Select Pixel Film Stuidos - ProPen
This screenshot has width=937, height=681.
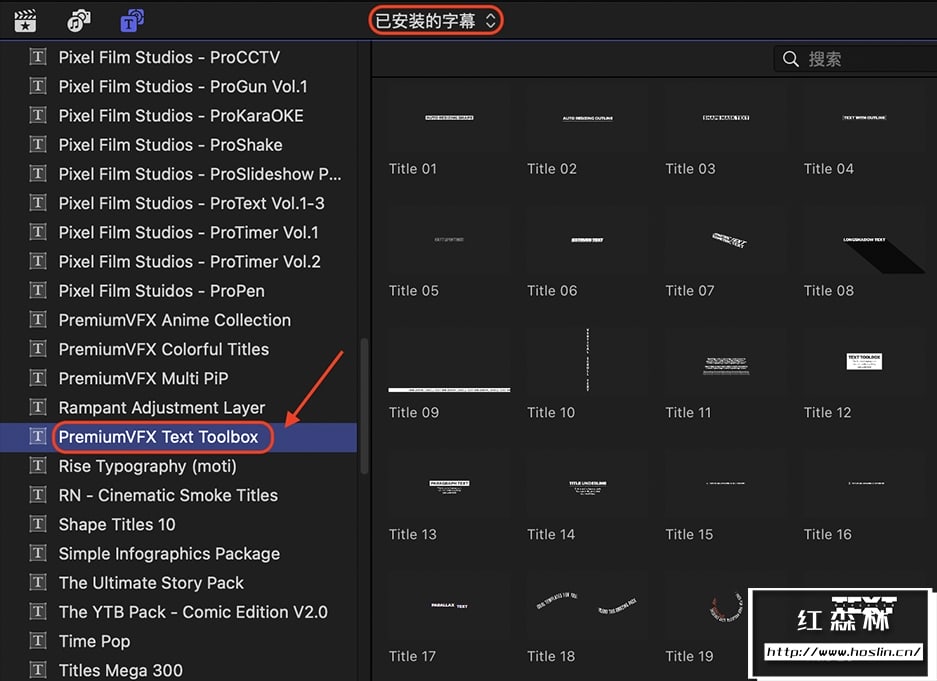tap(161, 291)
